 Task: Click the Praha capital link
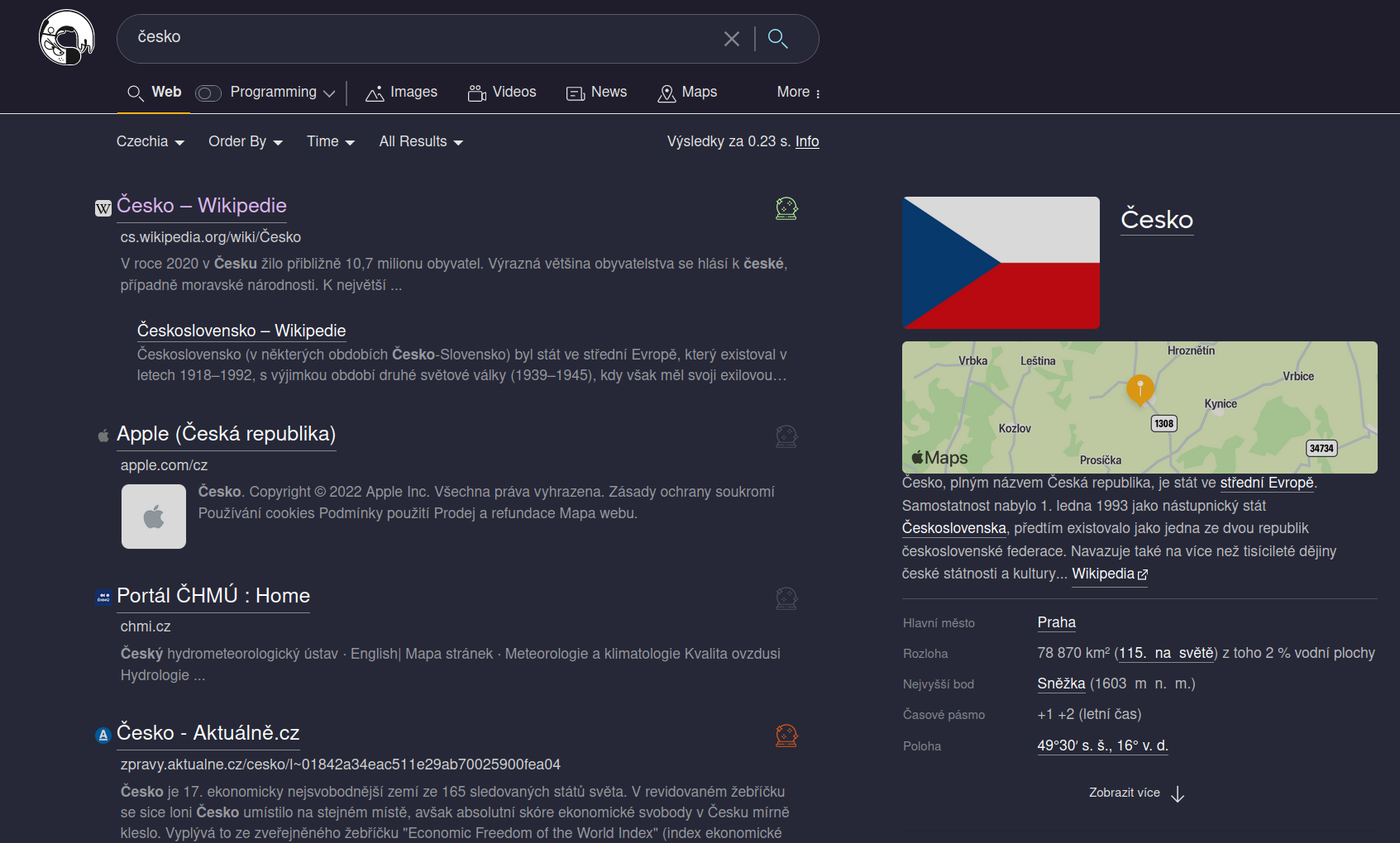click(x=1056, y=622)
